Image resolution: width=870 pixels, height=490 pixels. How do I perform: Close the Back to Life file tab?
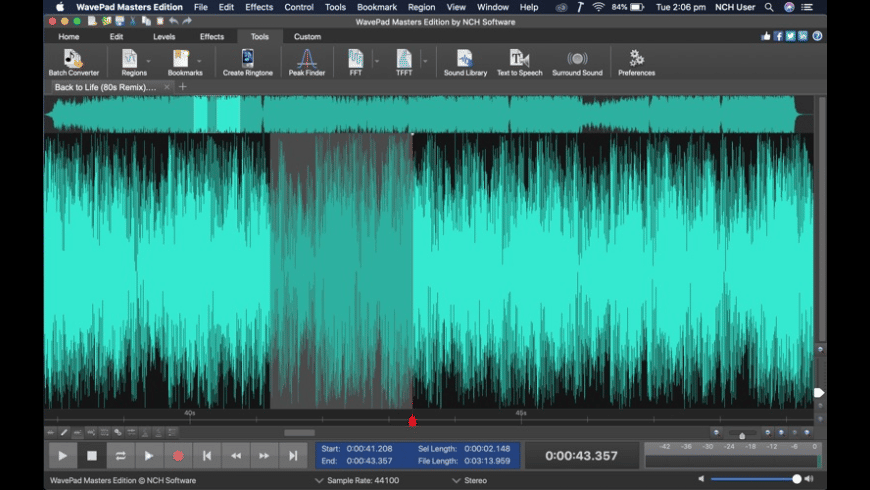pos(167,87)
